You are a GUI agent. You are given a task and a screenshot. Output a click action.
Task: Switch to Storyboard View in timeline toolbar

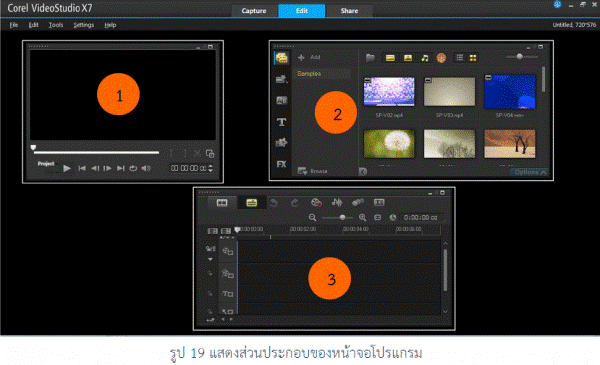coord(222,202)
